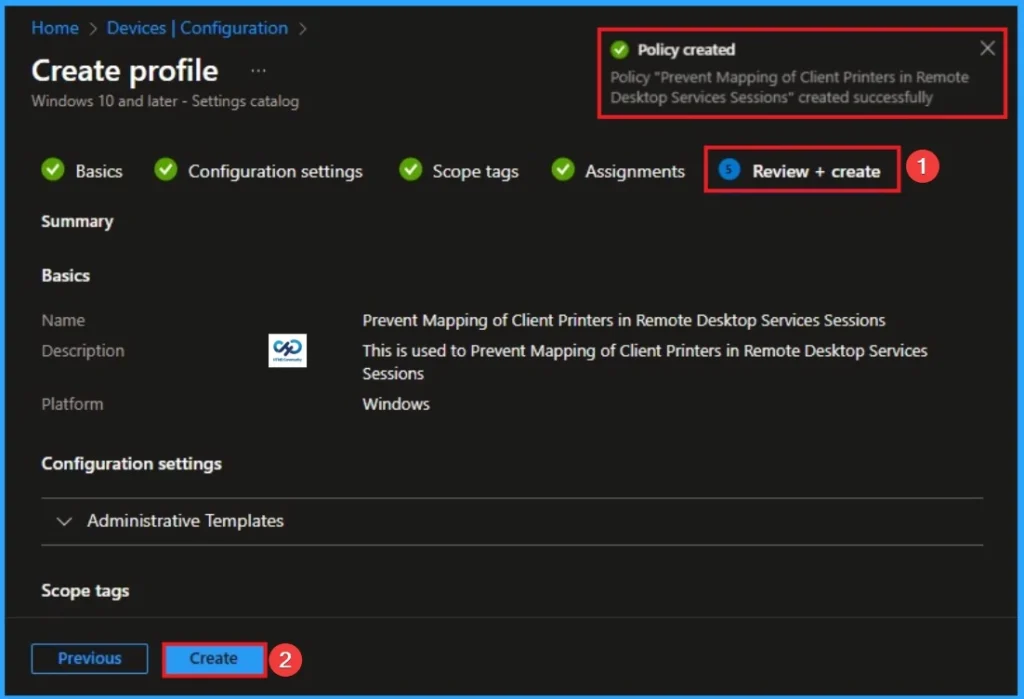Open the Configuration settings step
Viewport: 1024px width, 699px height.
[275, 171]
